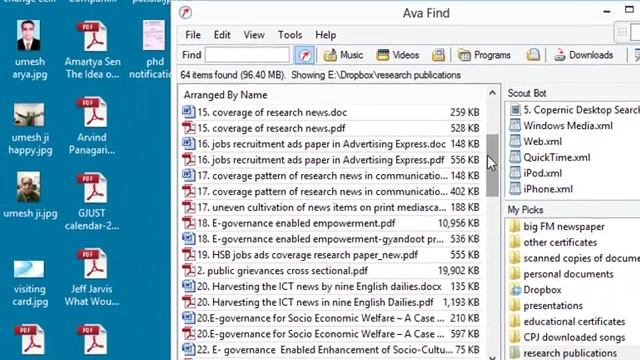Open Web.xml in Scout Bot
The width and height of the screenshot is (640, 360).
pyautogui.click(x=536, y=142)
